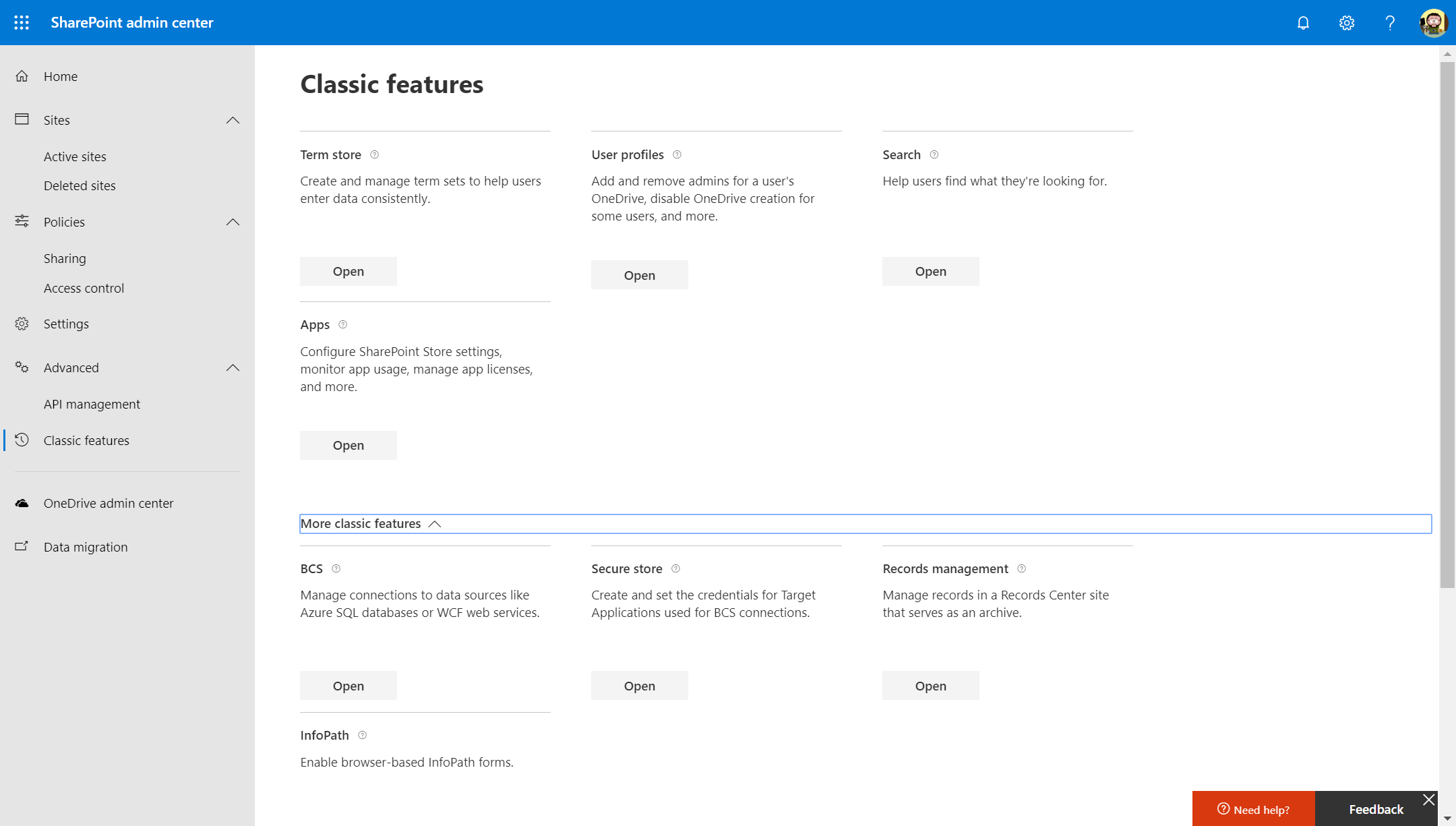Select API management in sidebar
The image size is (1456, 826).
coord(92,404)
